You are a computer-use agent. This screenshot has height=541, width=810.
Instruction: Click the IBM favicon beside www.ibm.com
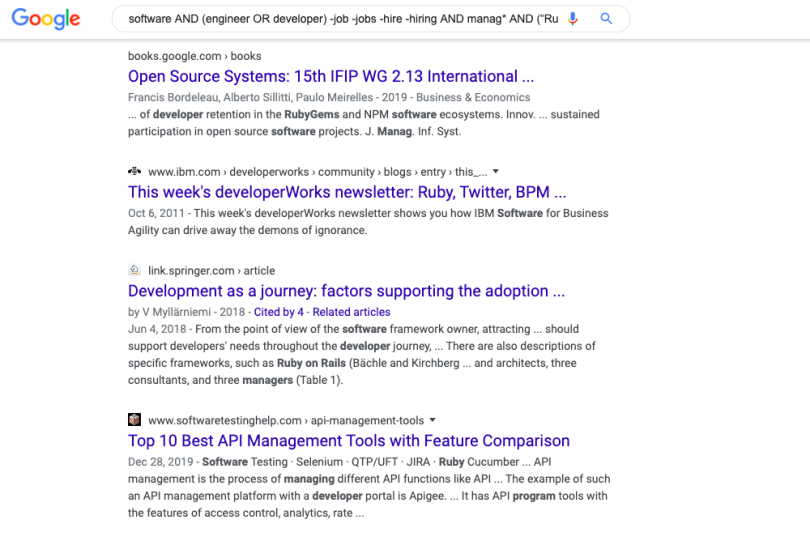click(x=134, y=172)
